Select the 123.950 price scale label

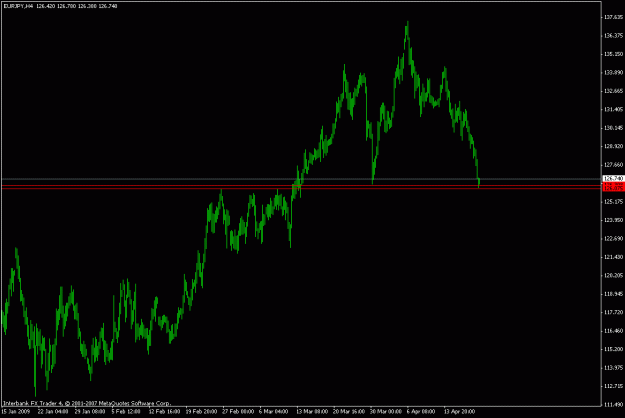[x=613, y=220]
